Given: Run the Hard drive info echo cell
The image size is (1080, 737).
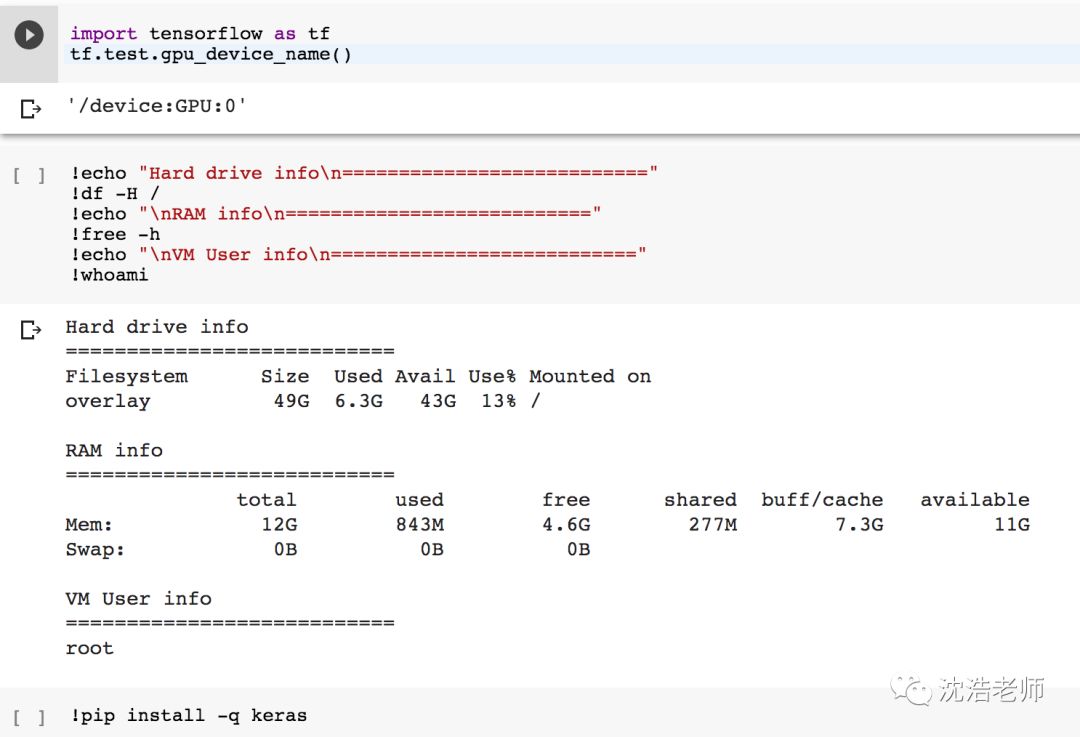Looking at the screenshot, I should (x=29, y=176).
